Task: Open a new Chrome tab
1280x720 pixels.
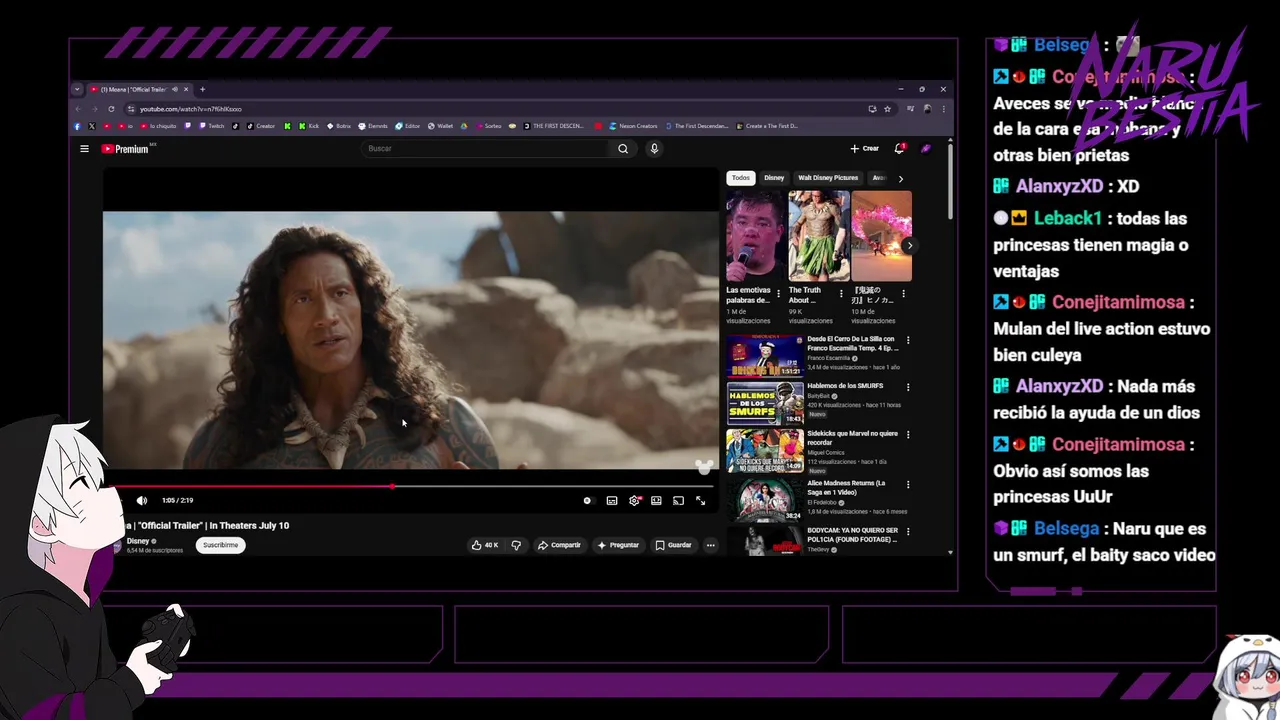Action: pos(202,89)
